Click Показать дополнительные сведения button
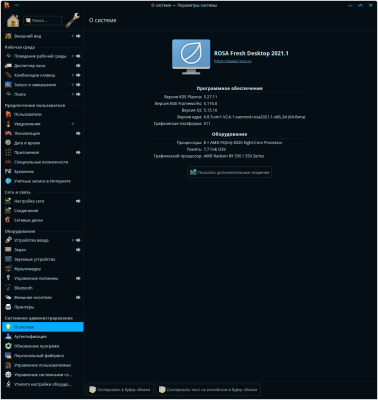 229,172
